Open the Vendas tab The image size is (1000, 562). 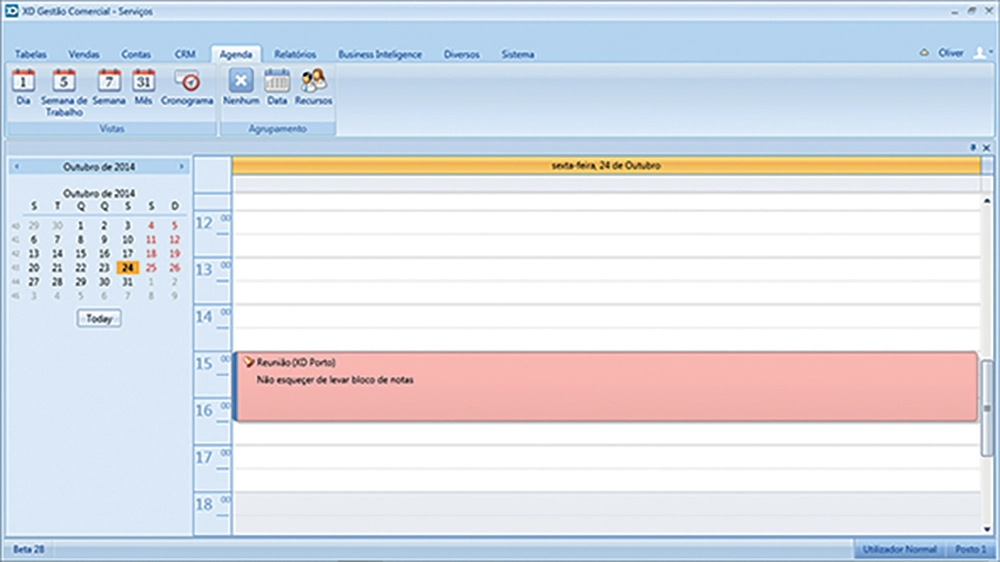84,54
